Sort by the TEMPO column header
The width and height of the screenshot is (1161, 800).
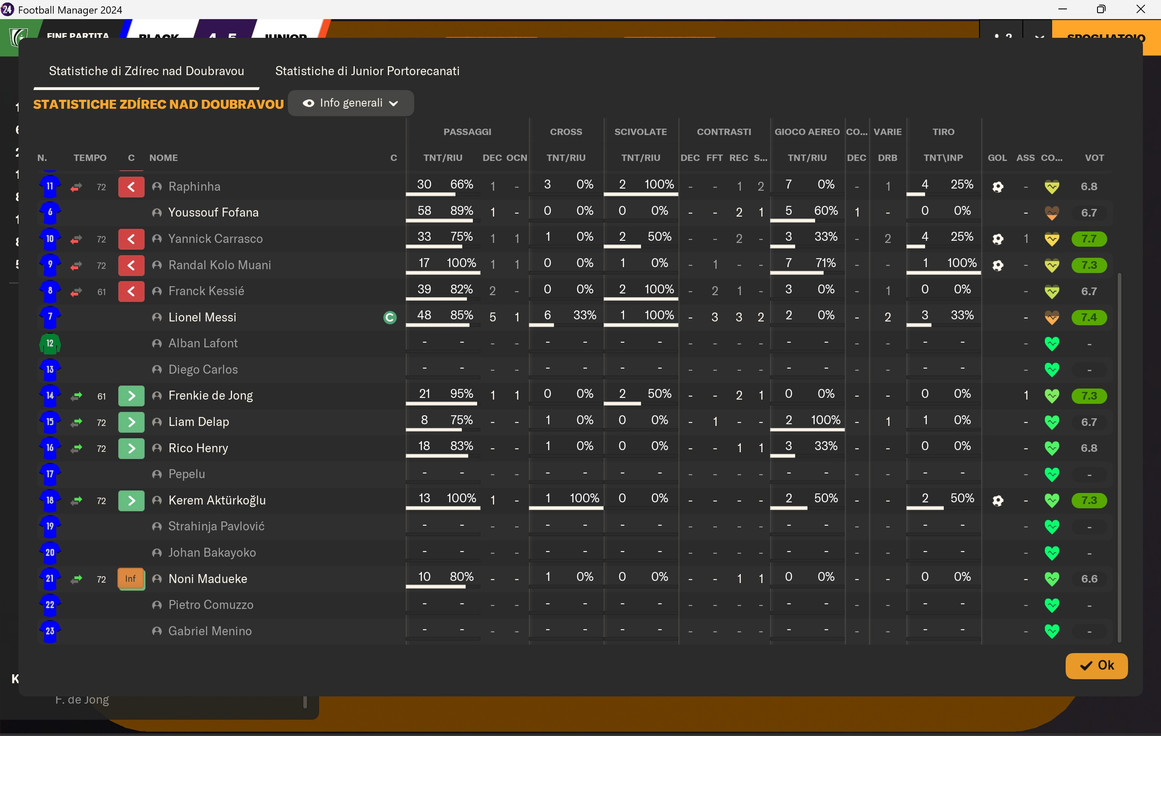pyautogui.click(x=90, y=158)
